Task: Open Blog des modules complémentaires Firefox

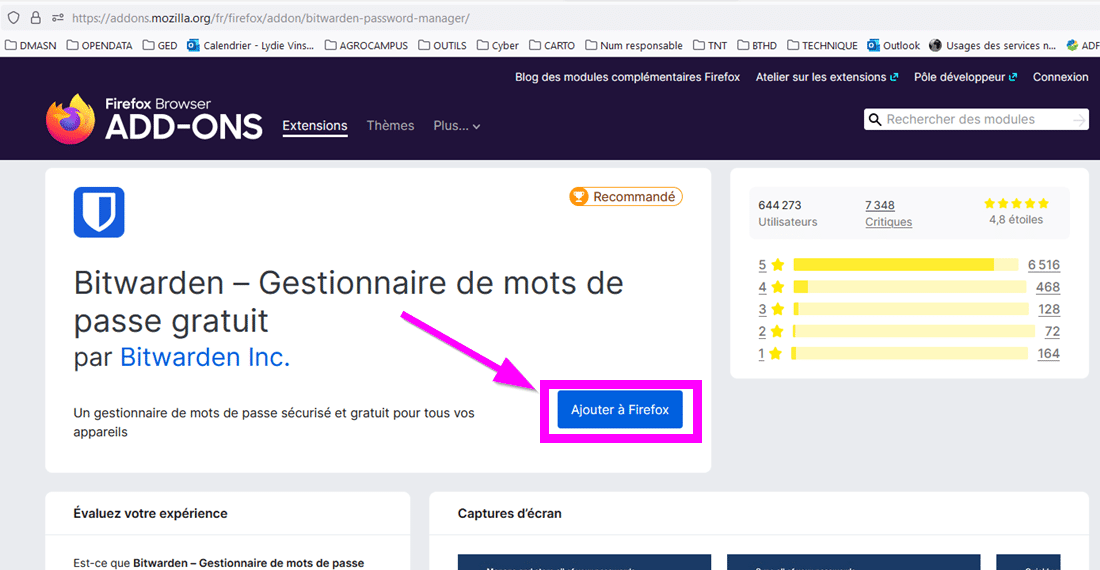Action: [627, 77]
